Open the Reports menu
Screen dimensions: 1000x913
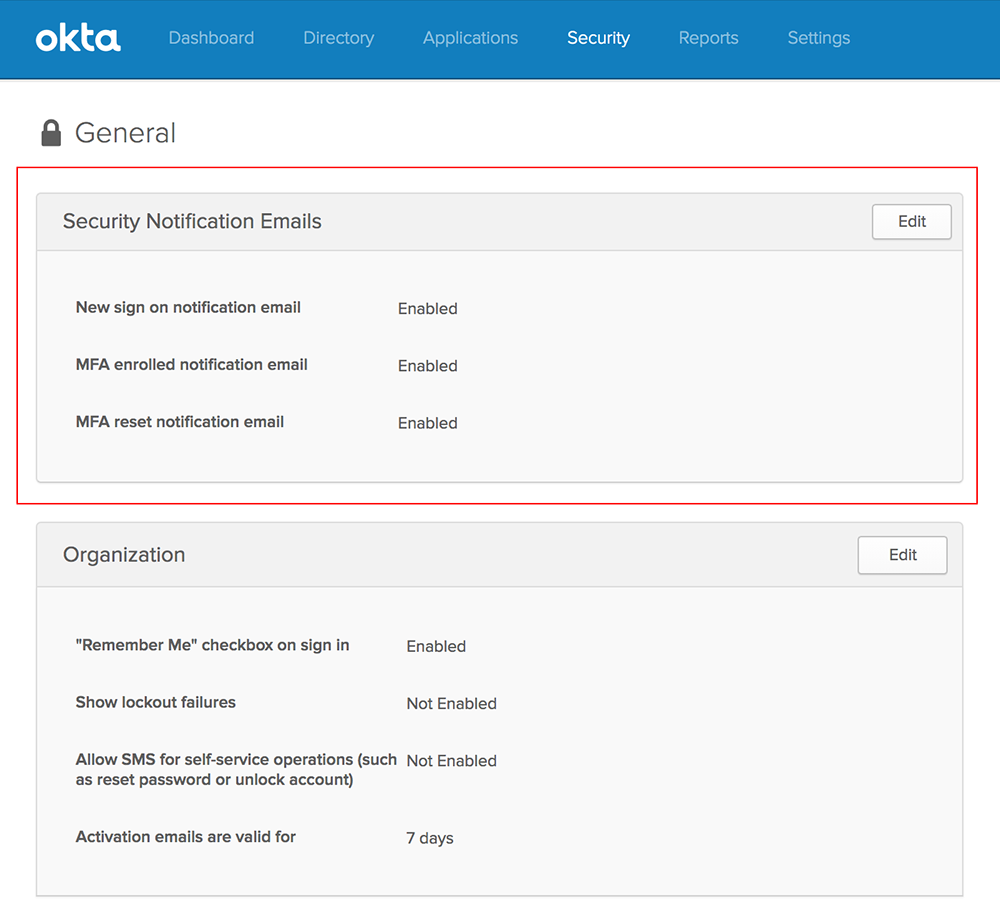click(x=709, y=38)
